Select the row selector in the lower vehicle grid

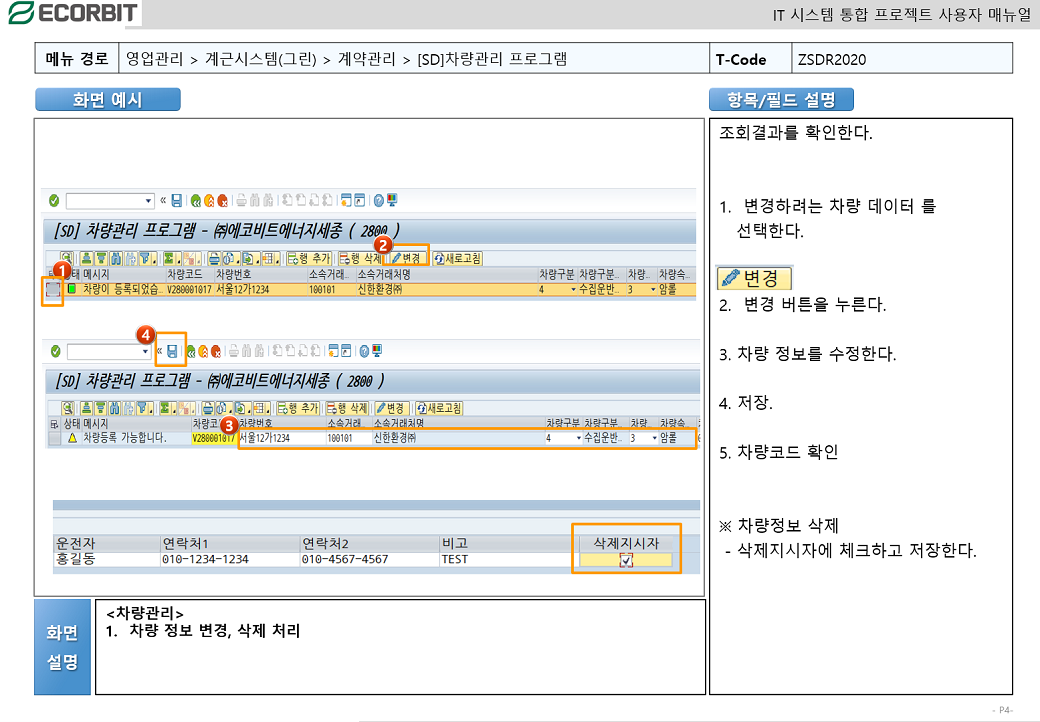point(54,438)
